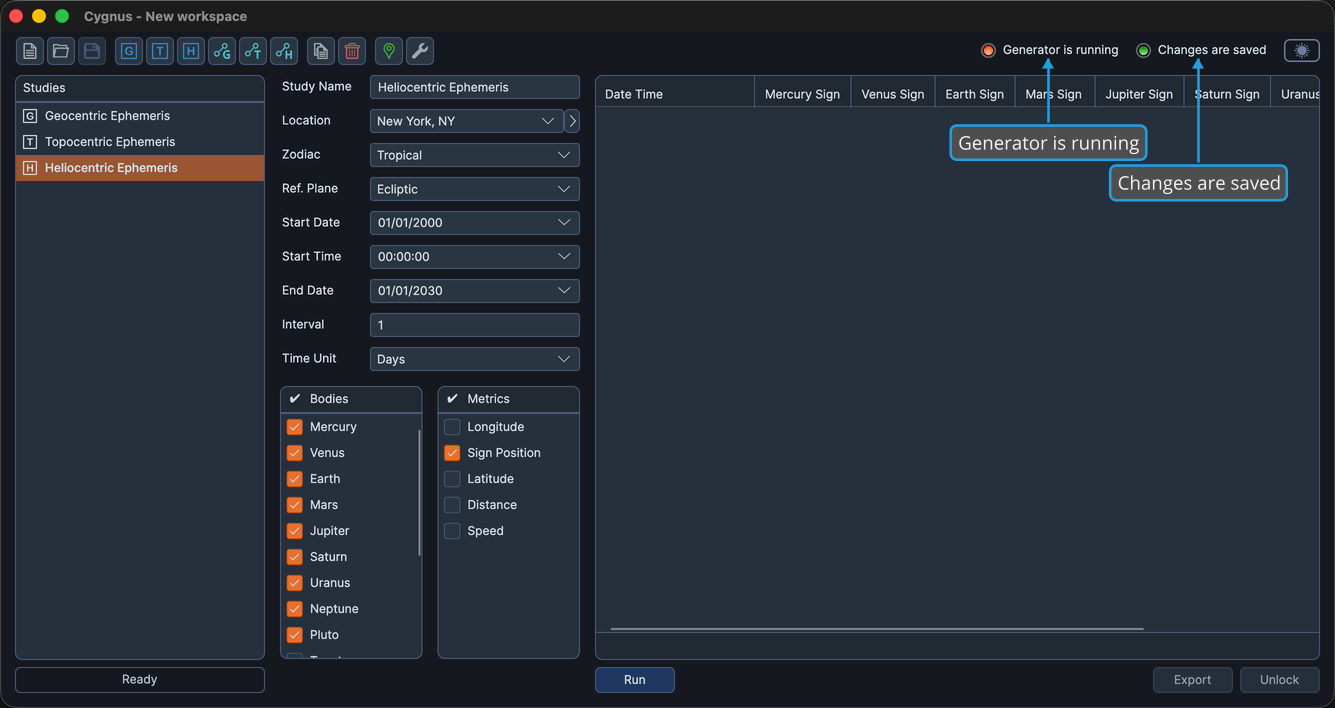Click the H icon beside Heliocentric Ephemeris
This screenshot has width=1335, height=708.
tap(30, 168)
